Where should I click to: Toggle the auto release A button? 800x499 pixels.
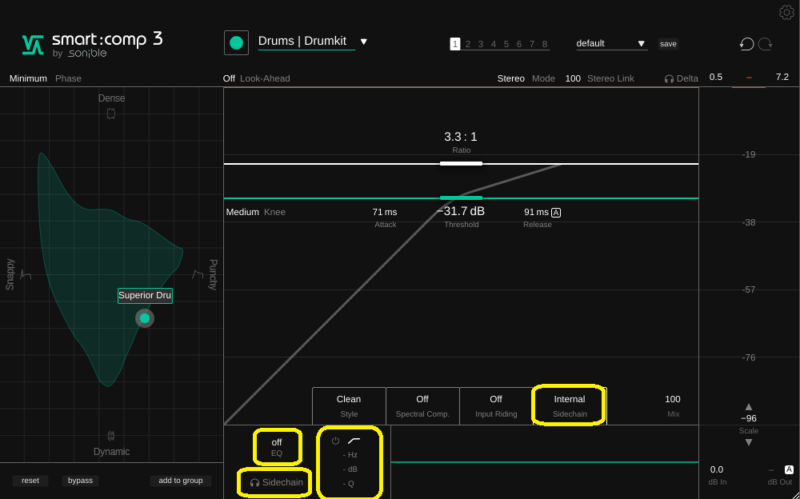click(556, 212)
